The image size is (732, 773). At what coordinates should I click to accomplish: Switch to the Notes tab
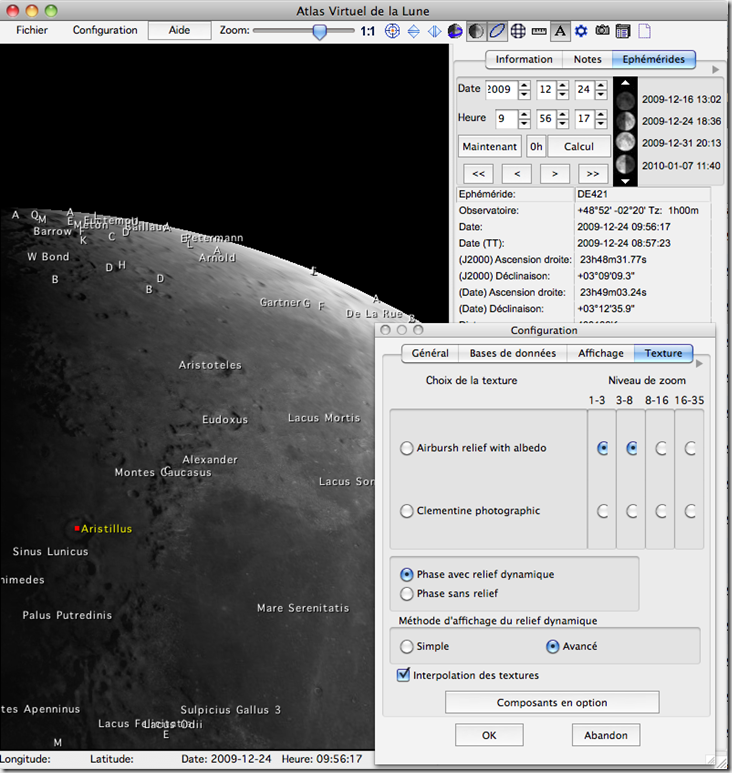click(x=587, y=59)
